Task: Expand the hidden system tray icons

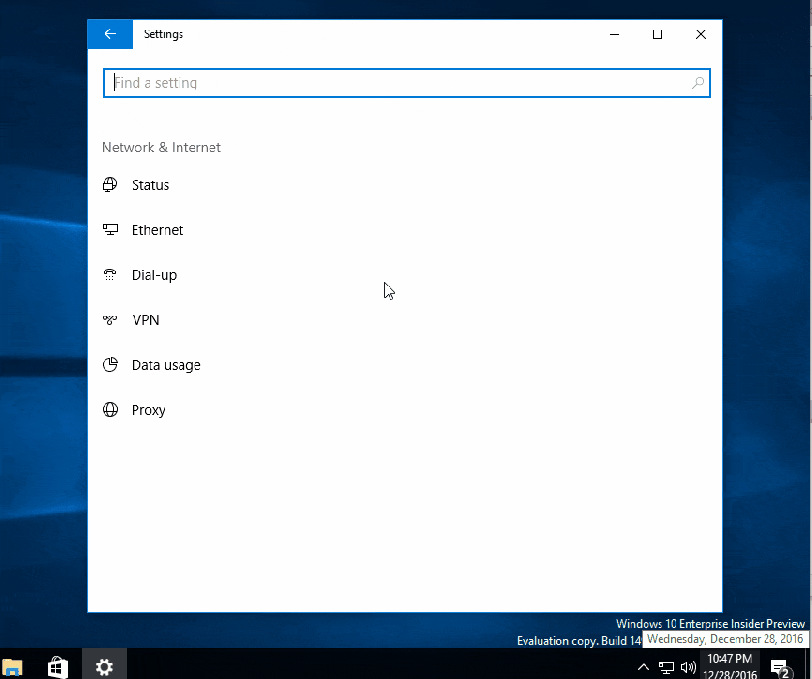Action: pos(644,667)
